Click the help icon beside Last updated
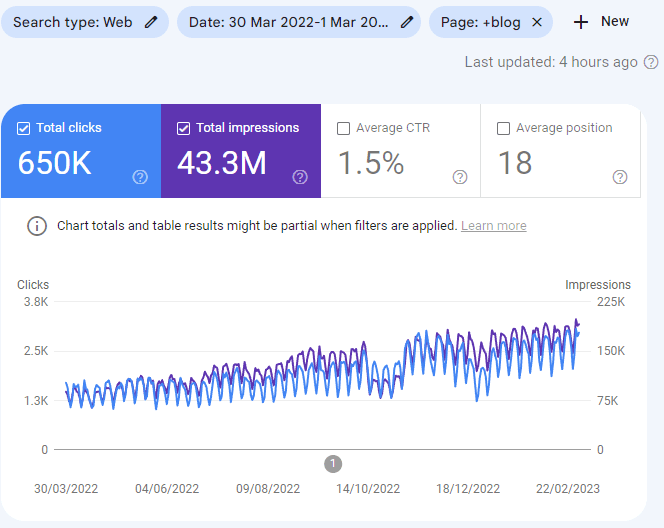664x528 pixels. pos(651,62)
